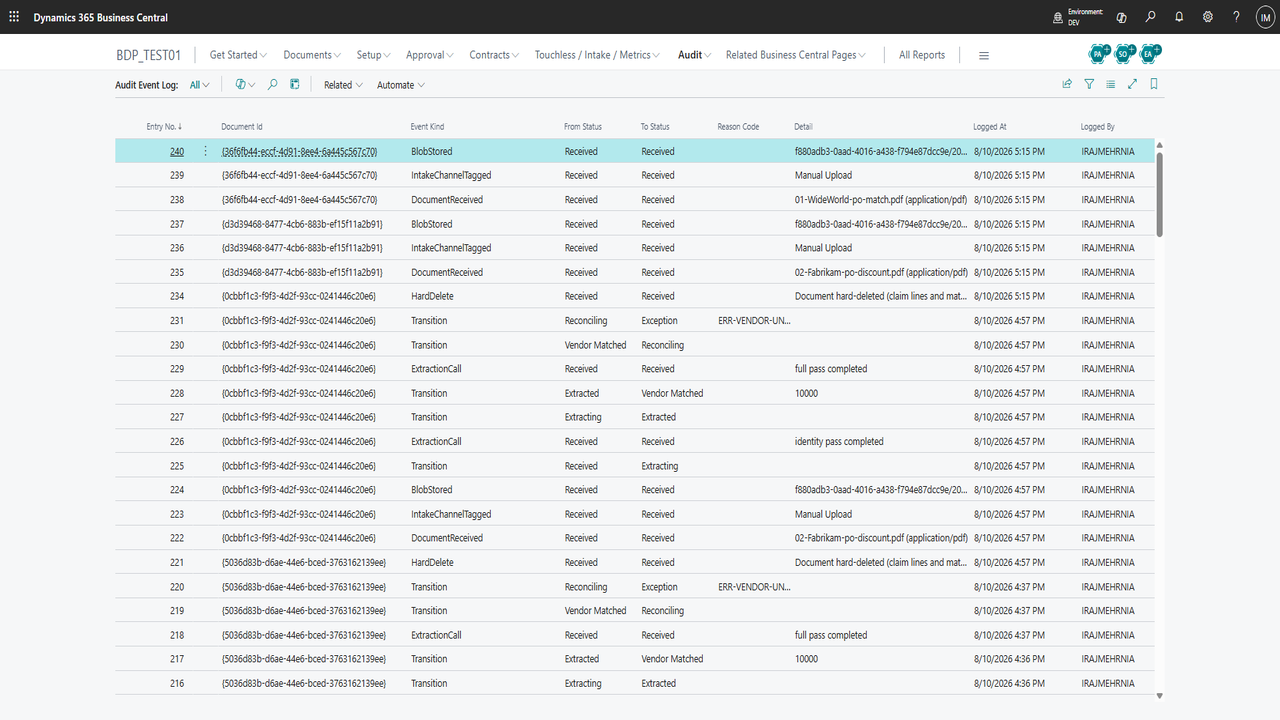The width and height of the screenshot is (1280, 720).
Task: Click the Document Id column header
Action: point(242,127)
